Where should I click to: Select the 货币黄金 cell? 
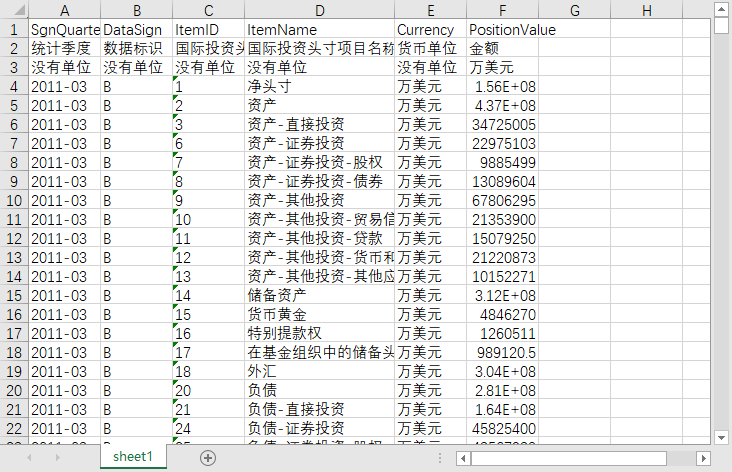[320, 315]
